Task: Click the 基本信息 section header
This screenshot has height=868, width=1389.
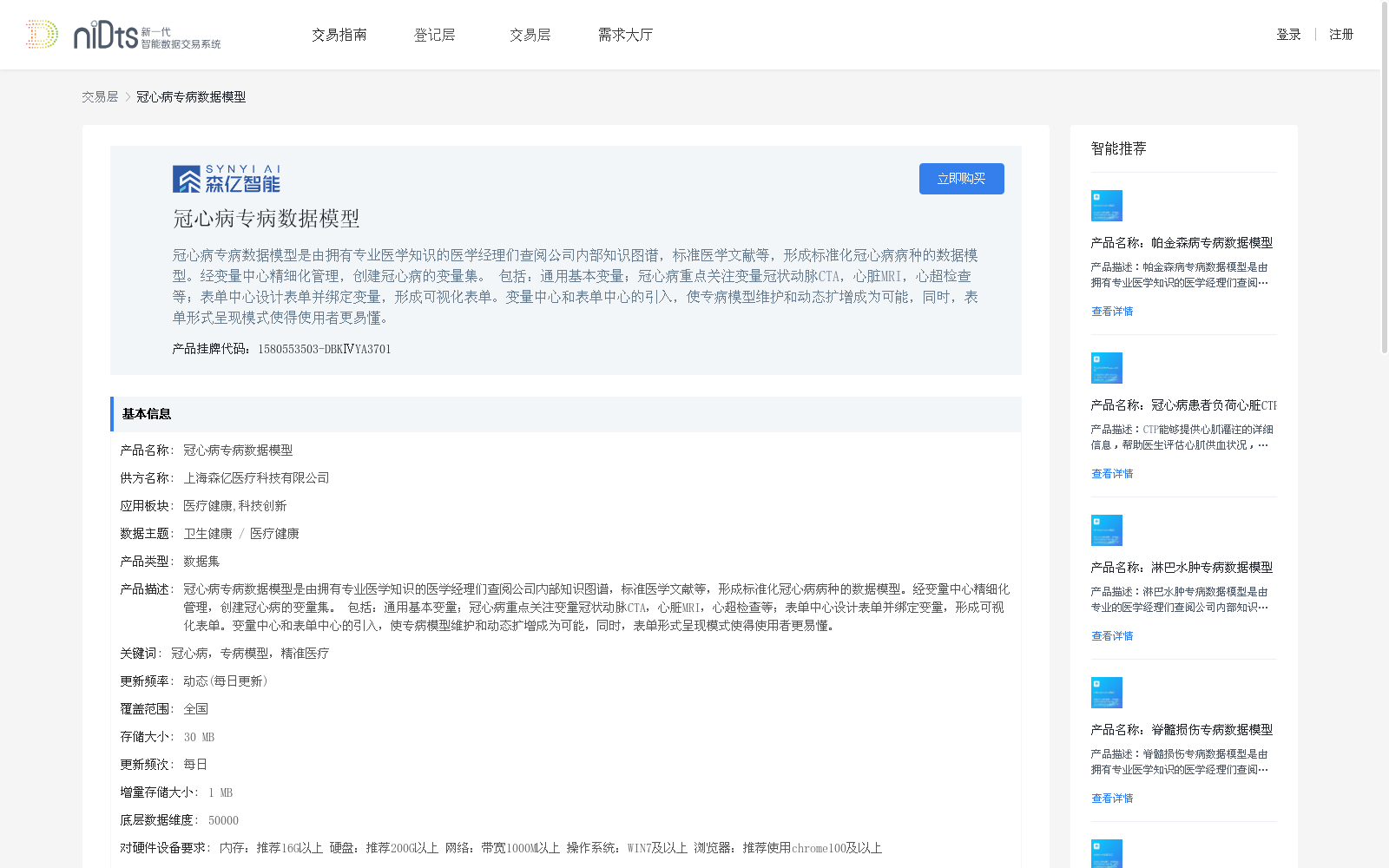Action: point(566,414)
